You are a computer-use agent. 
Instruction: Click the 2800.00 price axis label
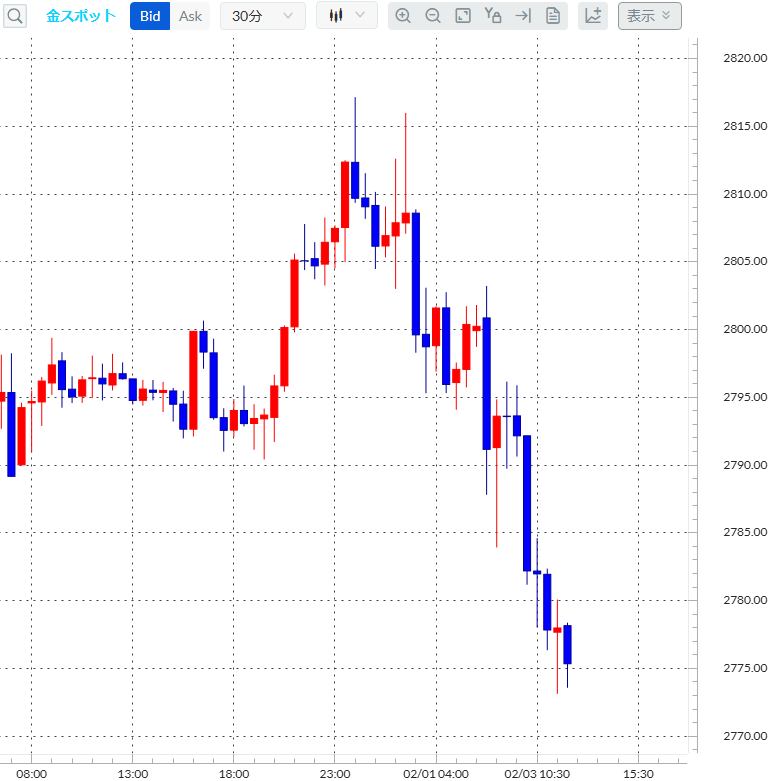(x=745, y=329)
